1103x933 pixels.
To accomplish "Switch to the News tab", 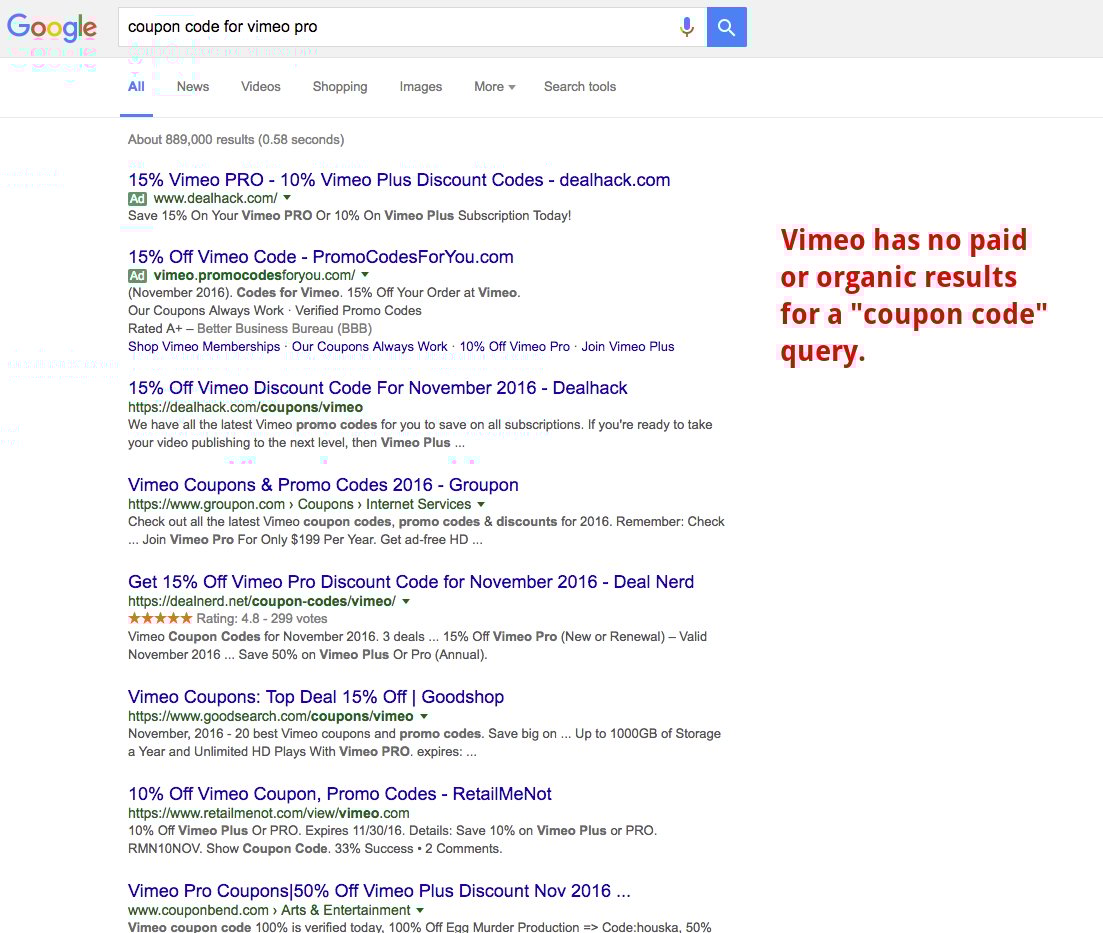I will pos(193,87).
